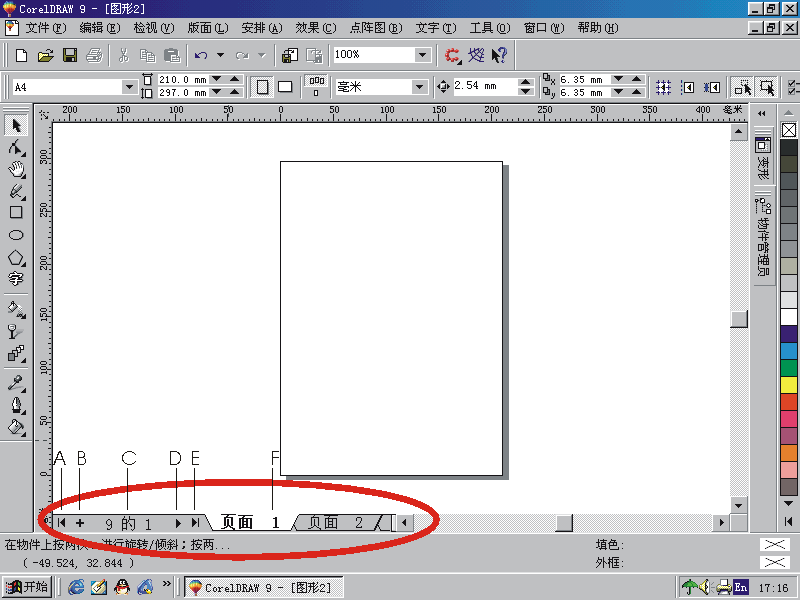
Task: Toggle draw complex objects when moving
Action: tap(742, 87)
